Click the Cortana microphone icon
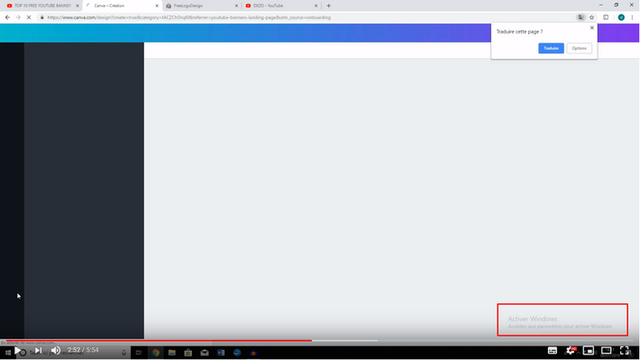Viewport: 640px width, 361px height. [124, 352]
